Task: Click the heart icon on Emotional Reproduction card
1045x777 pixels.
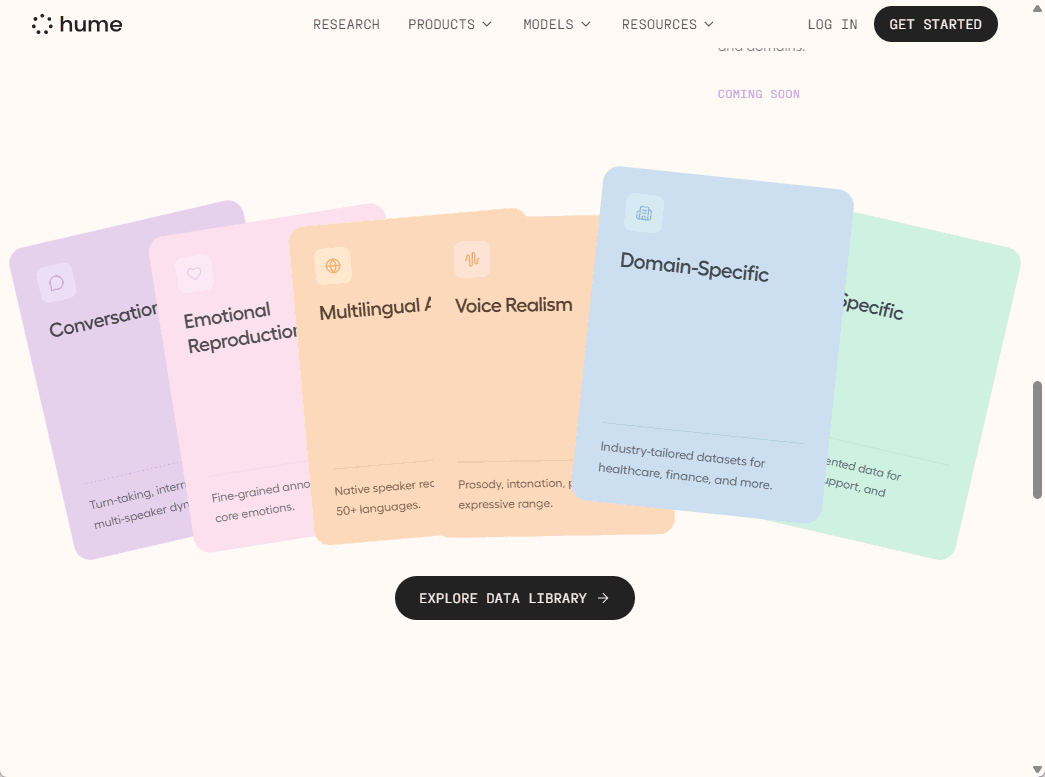Action: [x=194, y=273]
